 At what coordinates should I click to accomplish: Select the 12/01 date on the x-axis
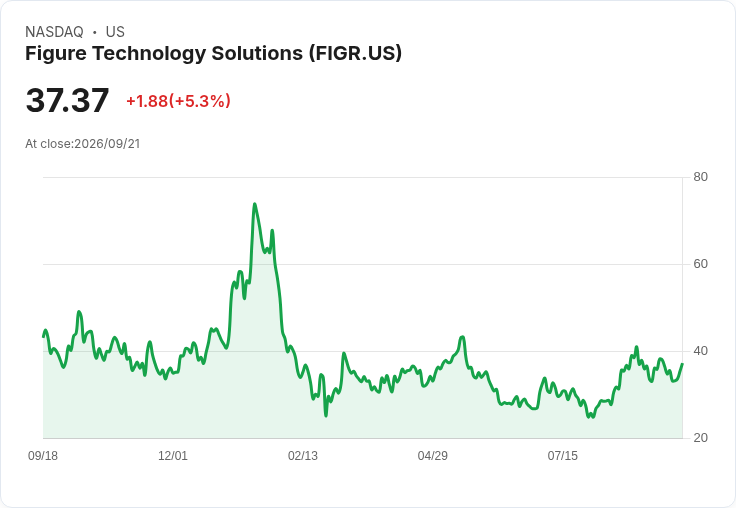(173, 455)
